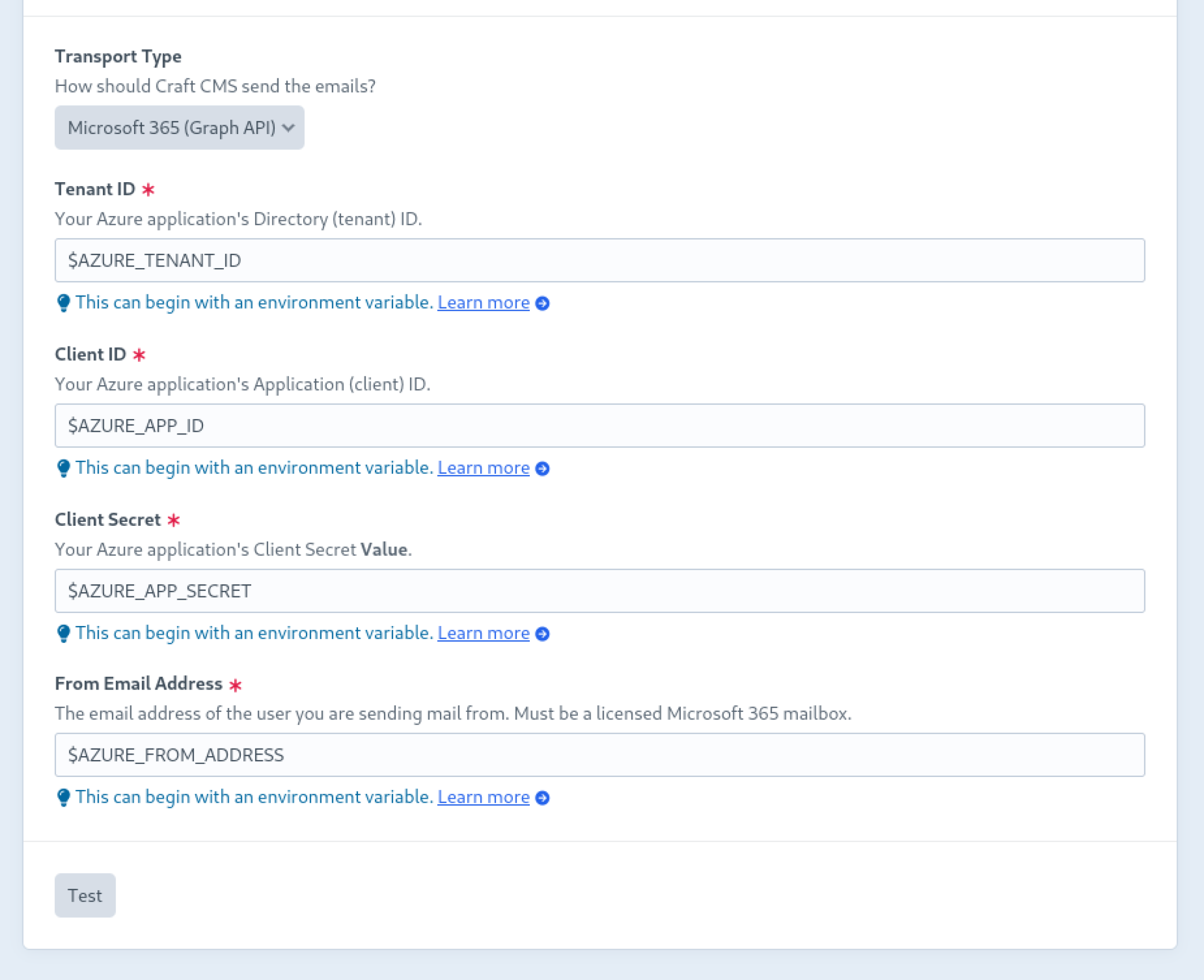This screenshot has width=1204, height=980.
Task: Click the red required asterisk beside Client Secret
Action: point(174,520)
